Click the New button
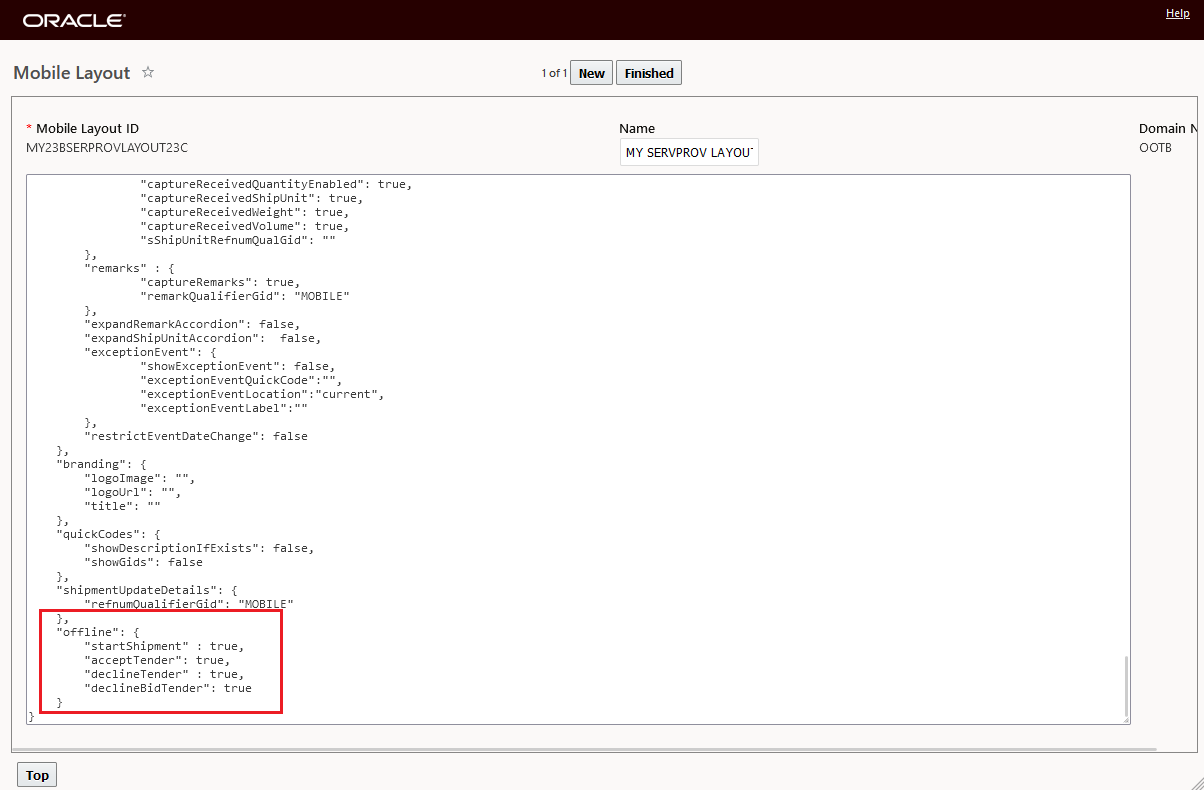1204x790 pixels. pyautogui.click(x=592, y=73)
